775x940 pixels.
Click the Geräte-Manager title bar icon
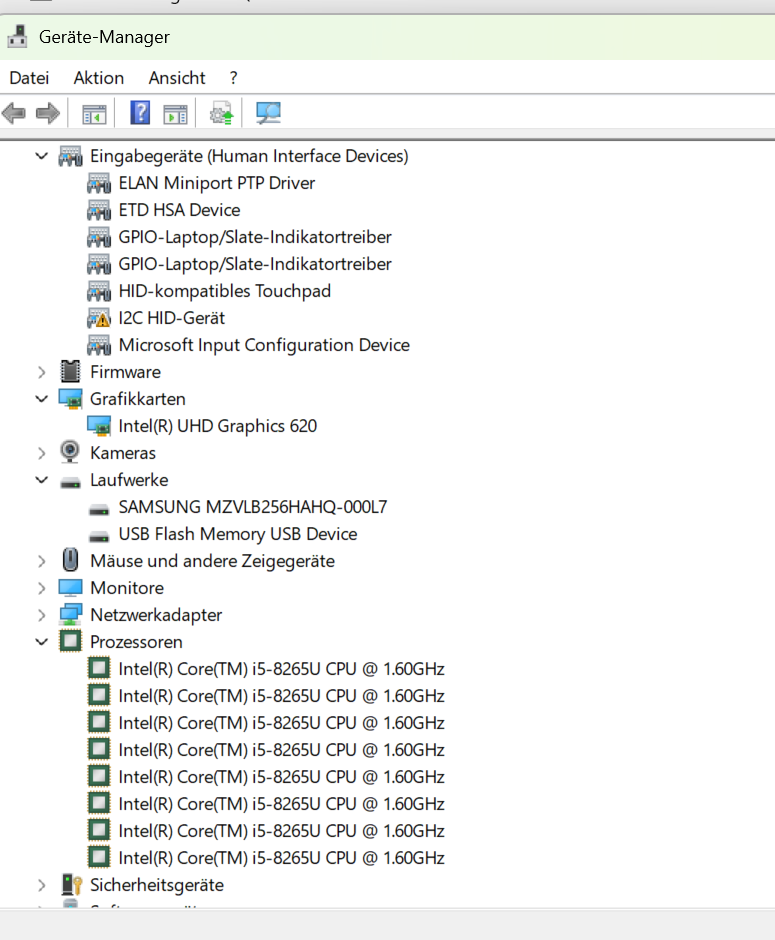point(17,37)
